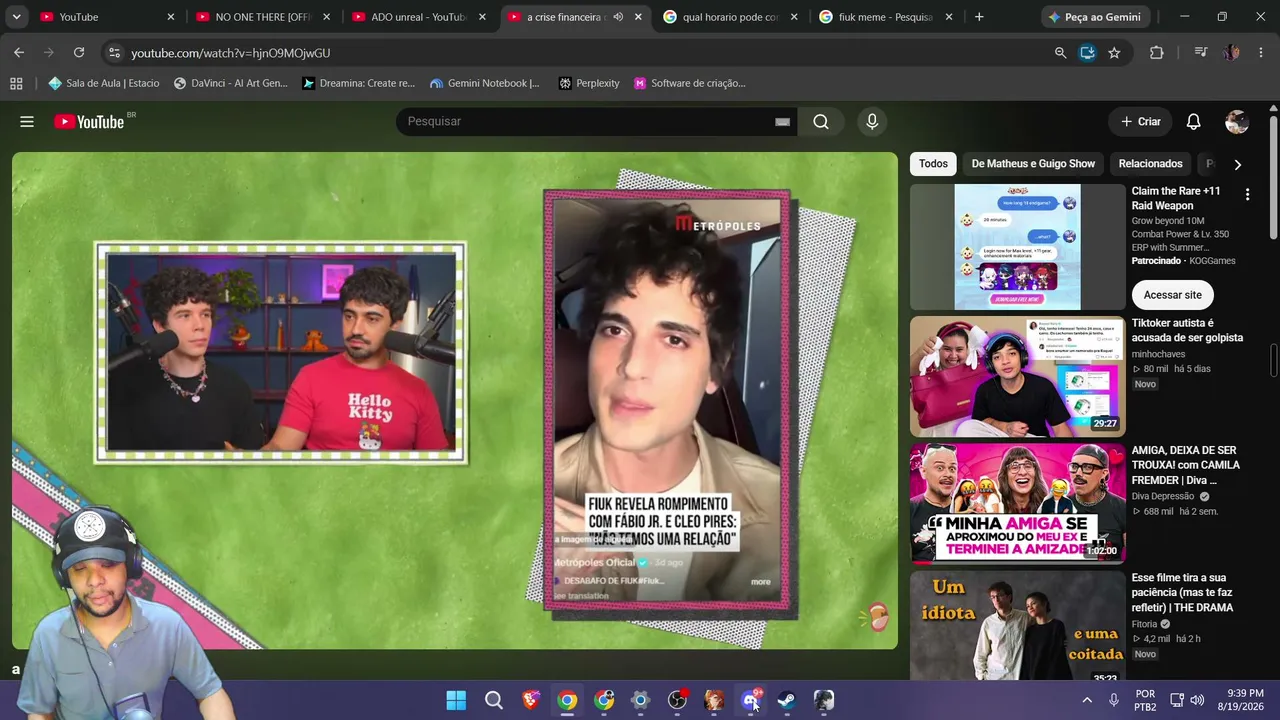This screenshot has height=720, width=1280.
Task: Start voice search with the microphone icon
Action: [872, 122]
